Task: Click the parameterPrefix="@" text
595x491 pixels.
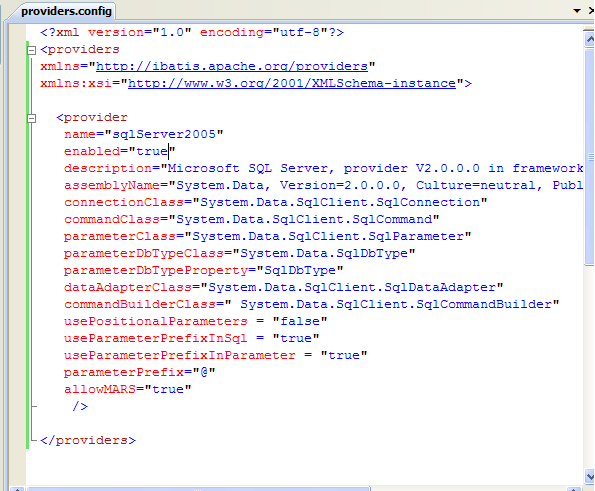Action: pos(140,372)
